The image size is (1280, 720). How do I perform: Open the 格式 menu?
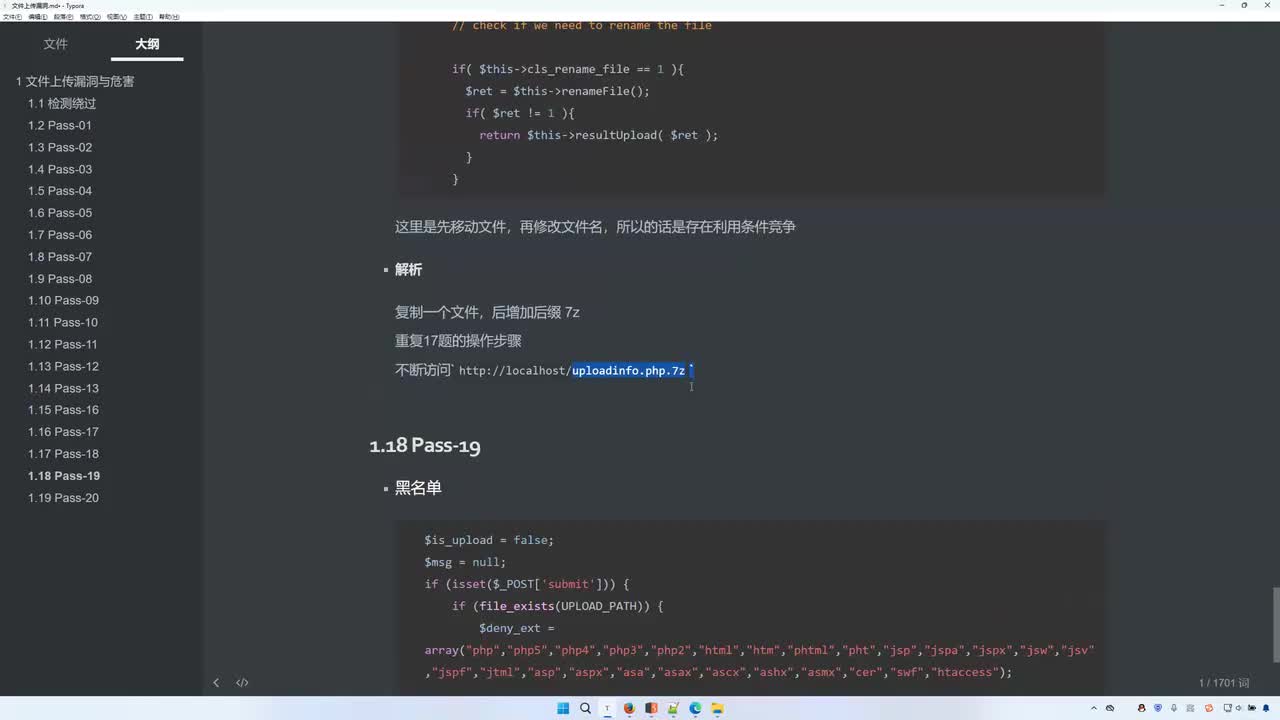pyautogui.click(x=89, y=17)
